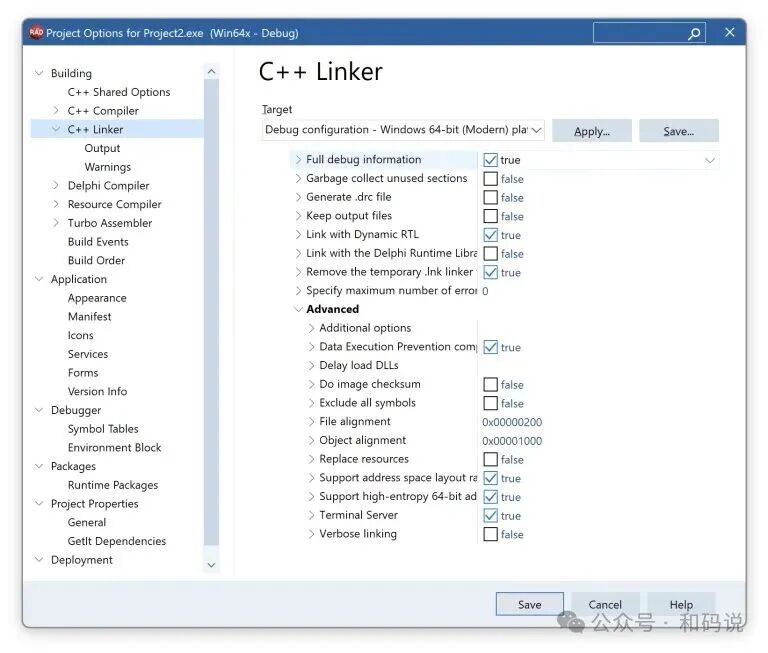Click the search magnifier icon in title bar

pyautogui.click(x=694, y=33)
